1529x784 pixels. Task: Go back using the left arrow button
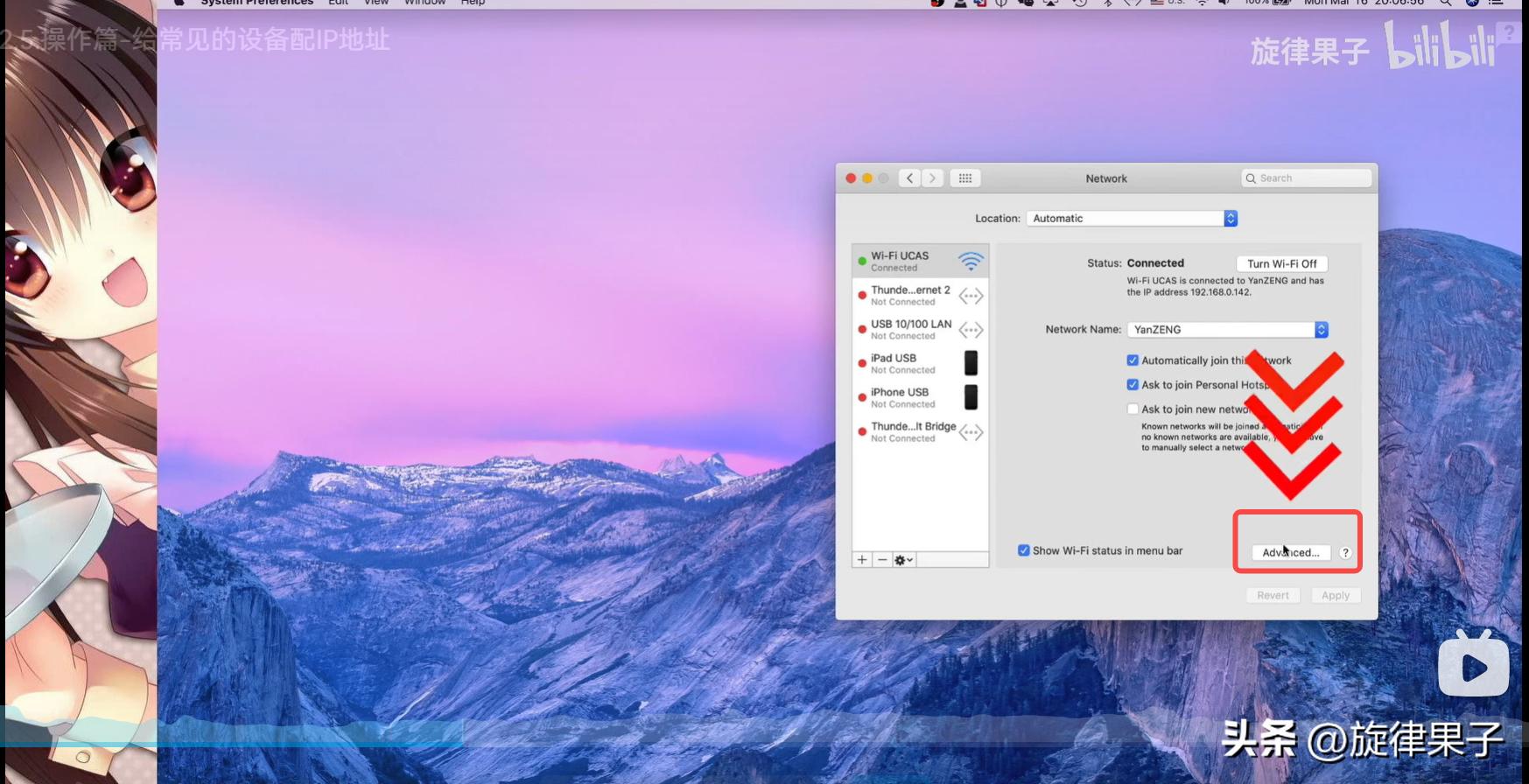pyautogui.click(x=910, y=178)
